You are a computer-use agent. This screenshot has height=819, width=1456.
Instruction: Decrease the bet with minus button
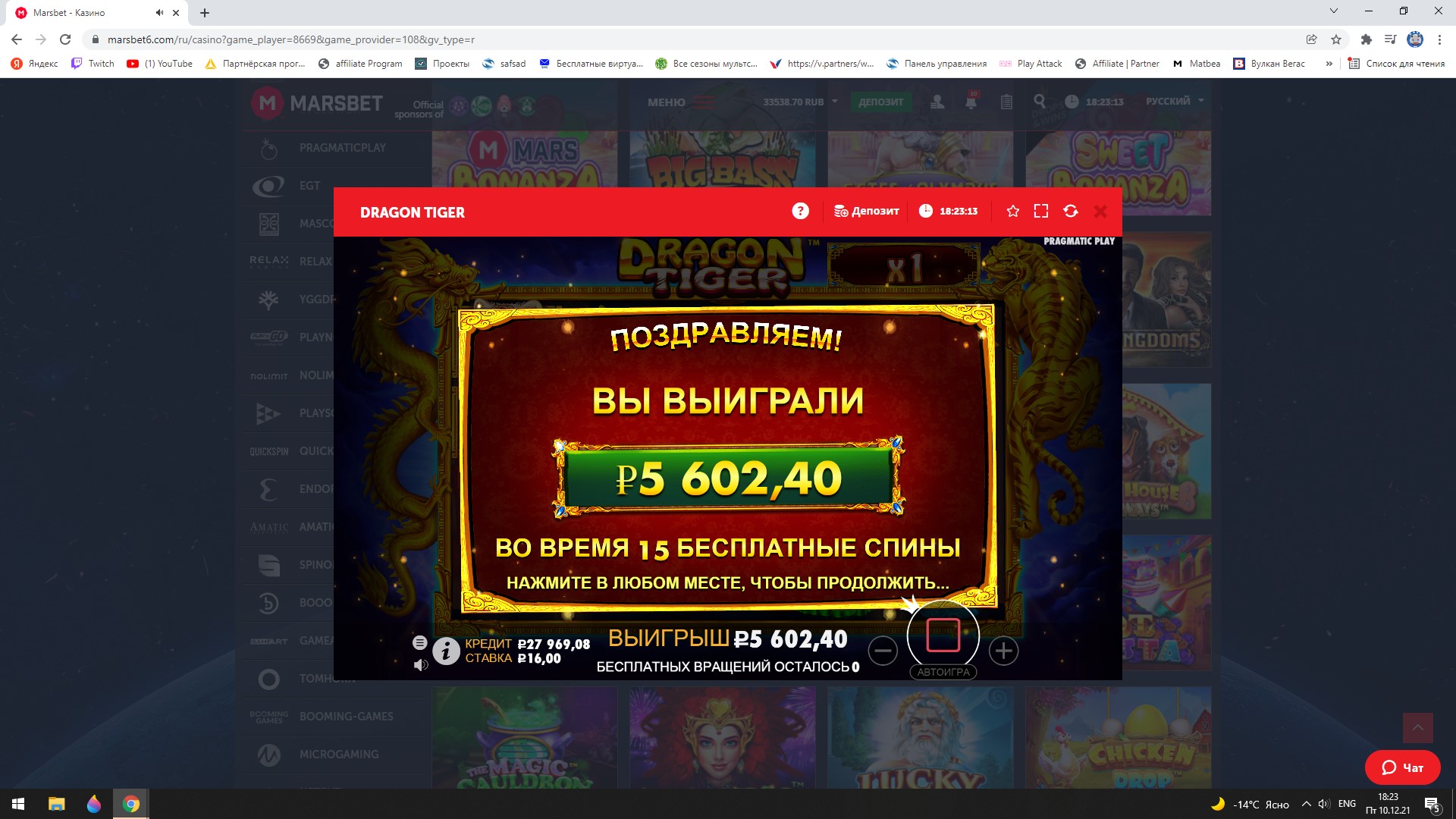[x=883, y=651]
